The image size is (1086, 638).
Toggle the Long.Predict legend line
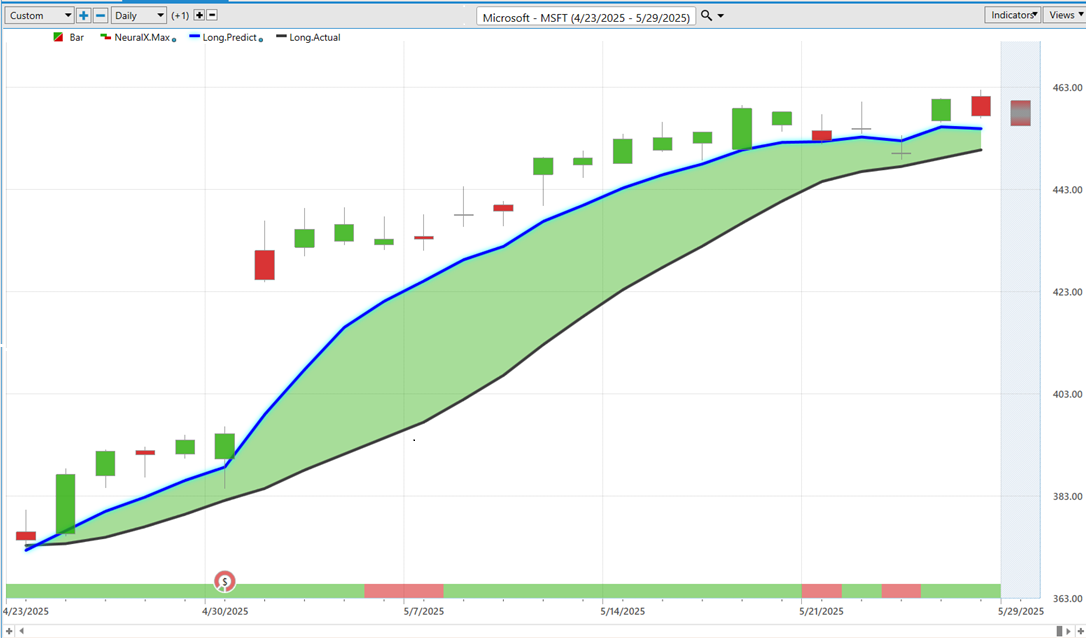pyautogui.click(x=226, y=37)
